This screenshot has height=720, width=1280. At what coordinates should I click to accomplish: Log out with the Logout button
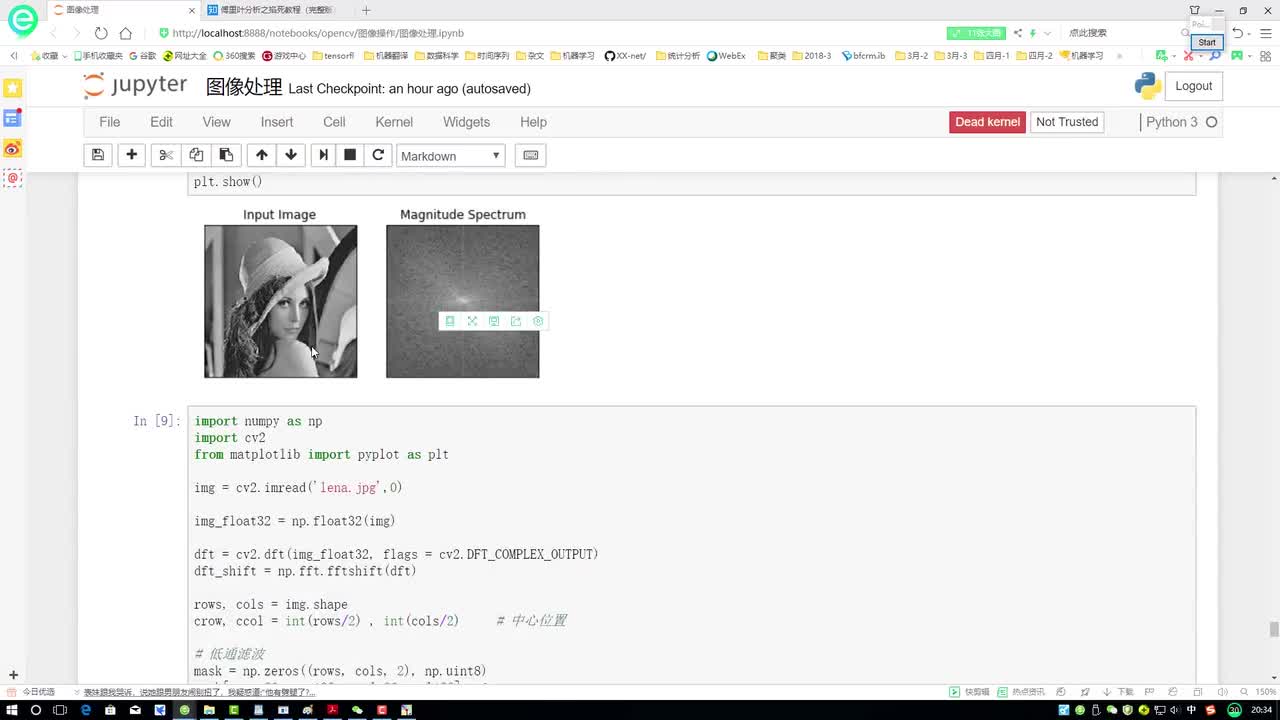pos(1193,86)
